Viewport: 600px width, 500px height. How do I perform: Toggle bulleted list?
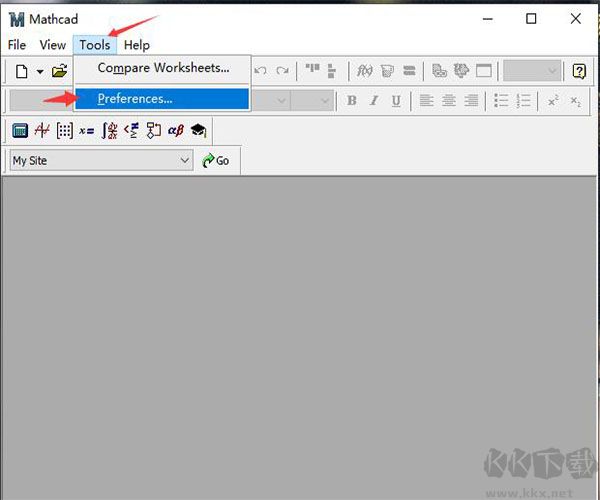coord(501,101)
